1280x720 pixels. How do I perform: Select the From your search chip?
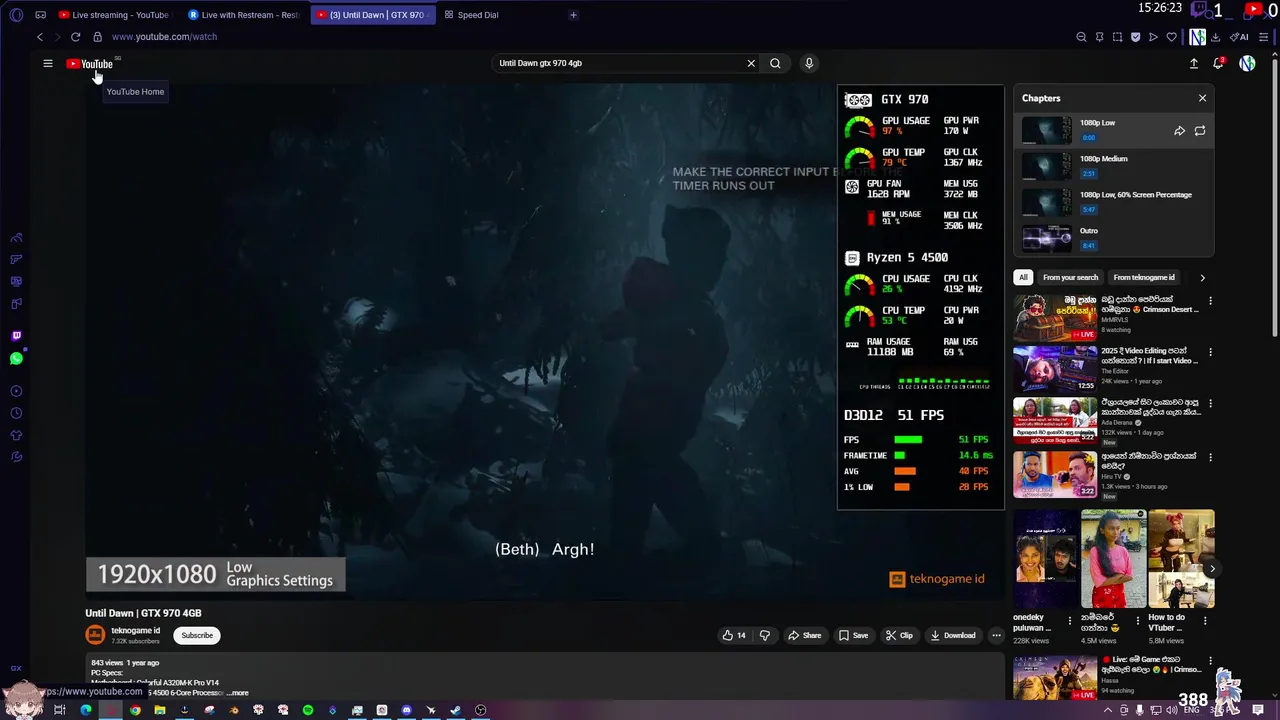click(x=1070, y=277)
